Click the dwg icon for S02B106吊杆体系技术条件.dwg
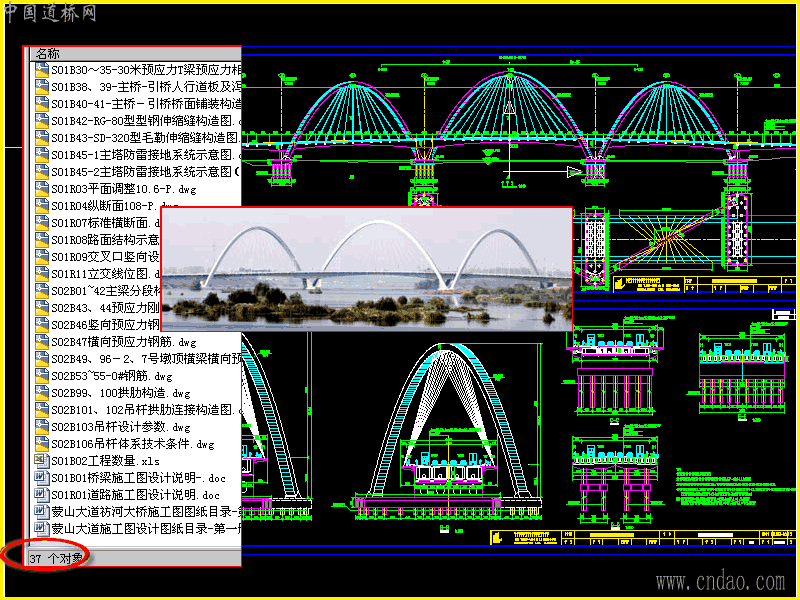 (41, 444)
